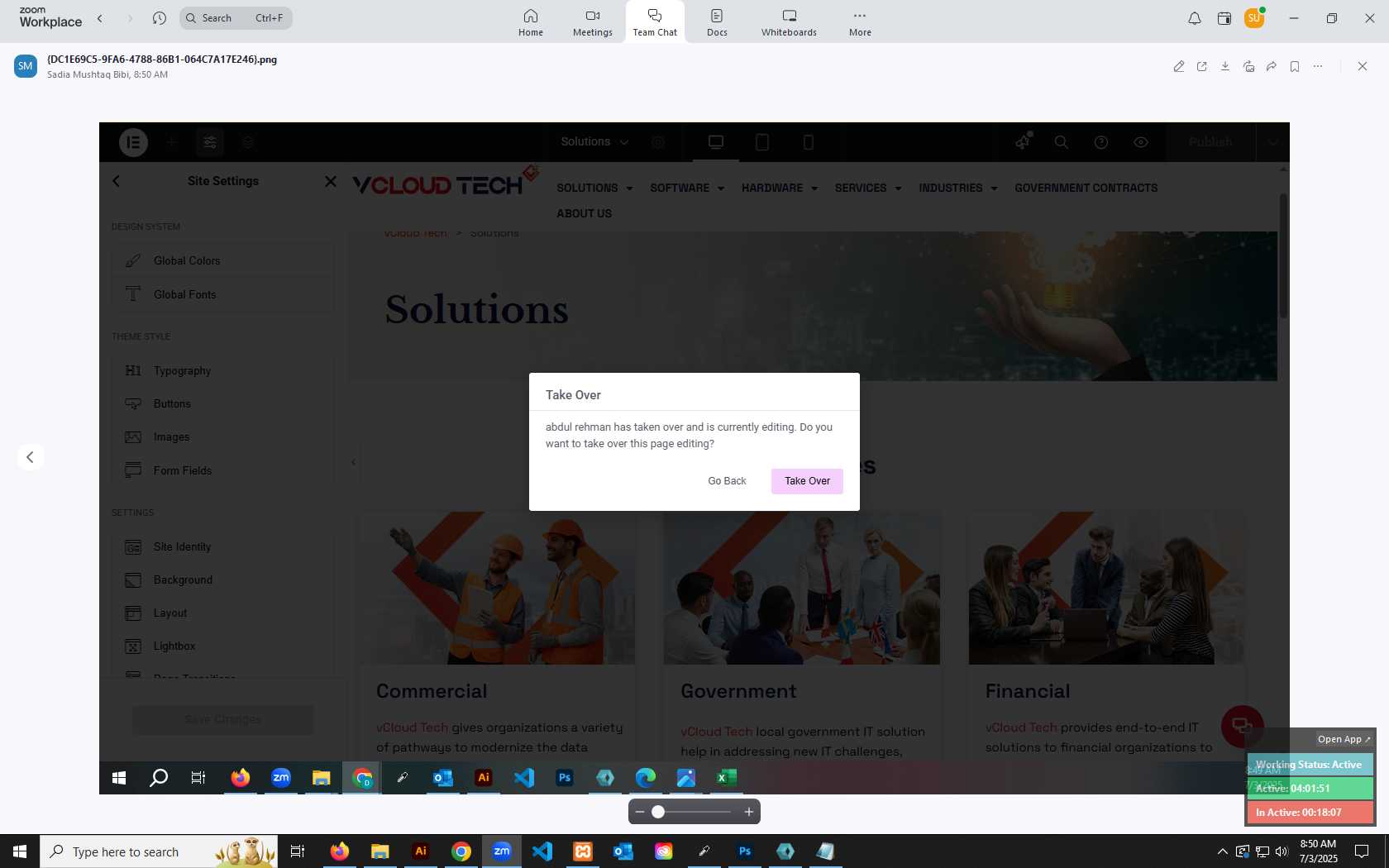Switch to the Home tab

tap(531, 22)
